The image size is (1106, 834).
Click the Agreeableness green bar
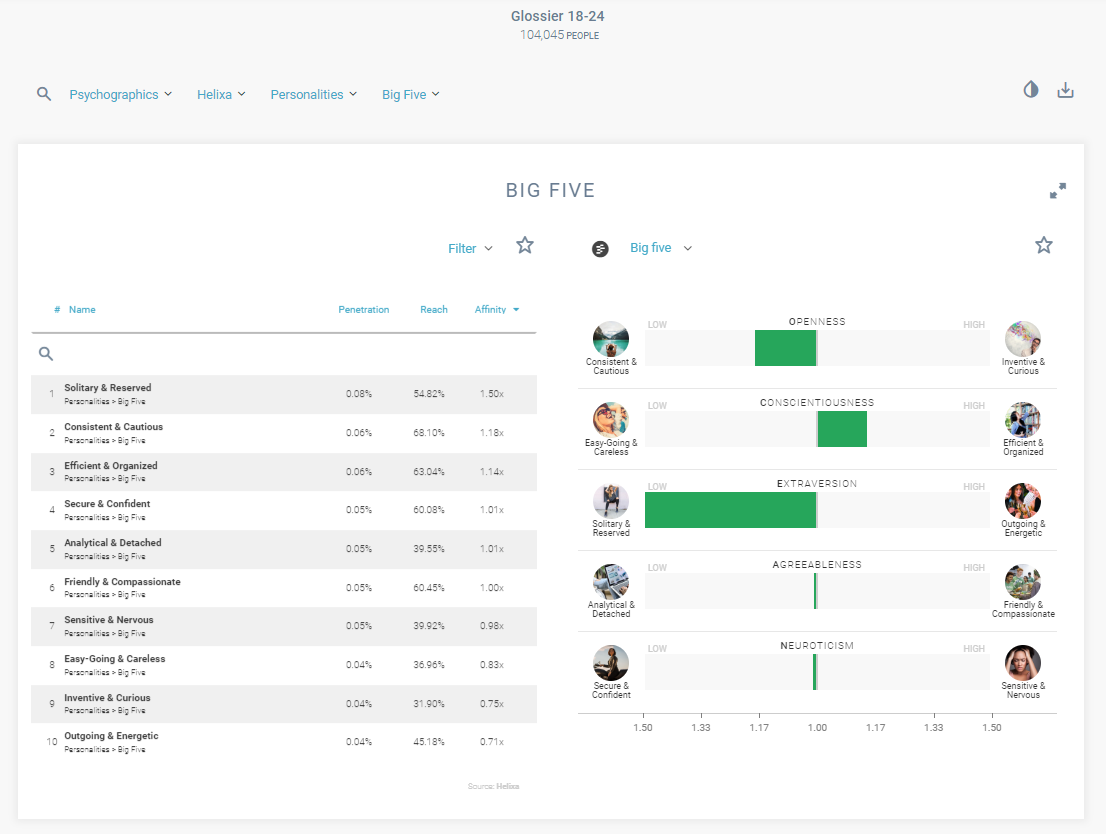coord(815,591)
